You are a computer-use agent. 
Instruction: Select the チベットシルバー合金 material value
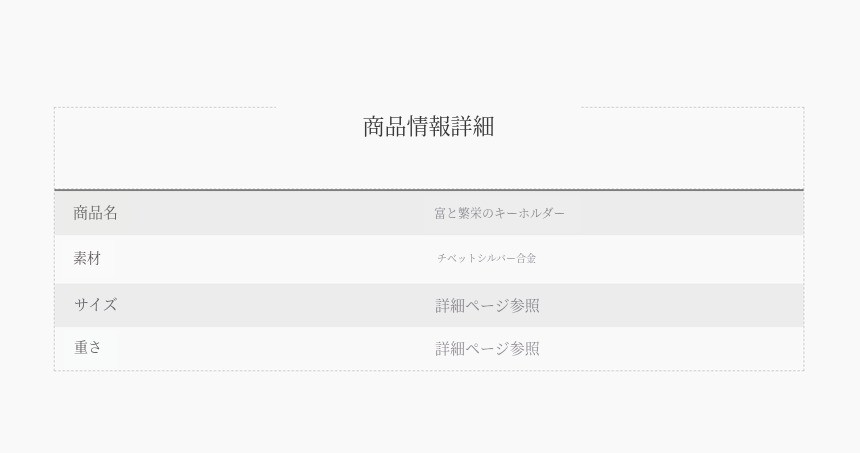coord(486,258)
